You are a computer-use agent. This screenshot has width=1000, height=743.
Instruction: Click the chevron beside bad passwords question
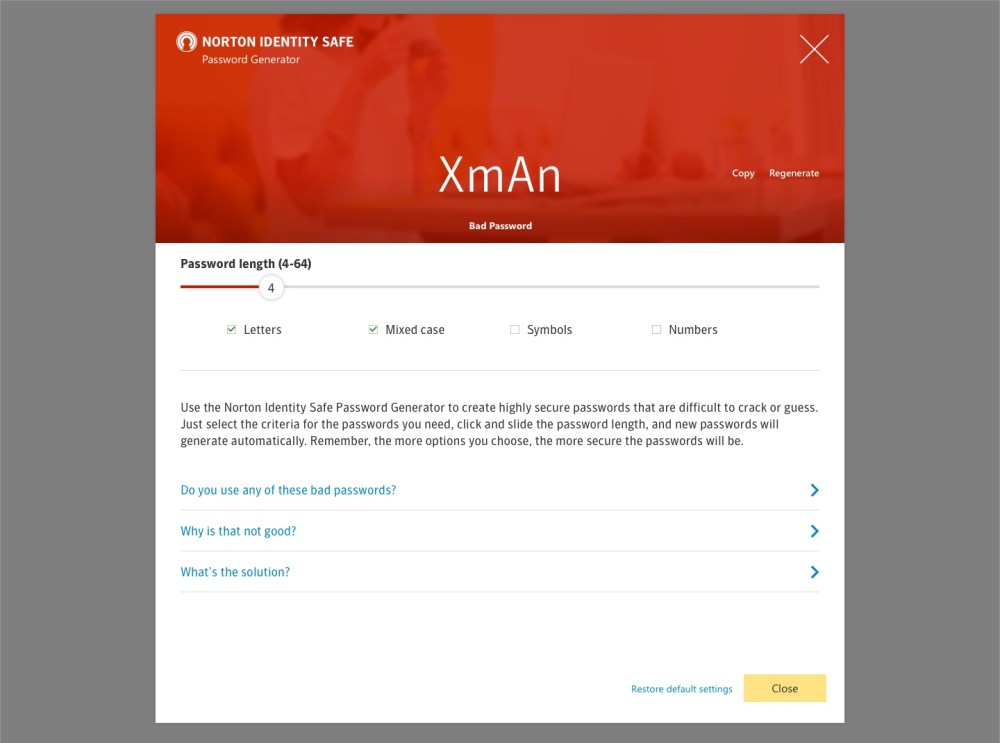click(x=814, y=490)
